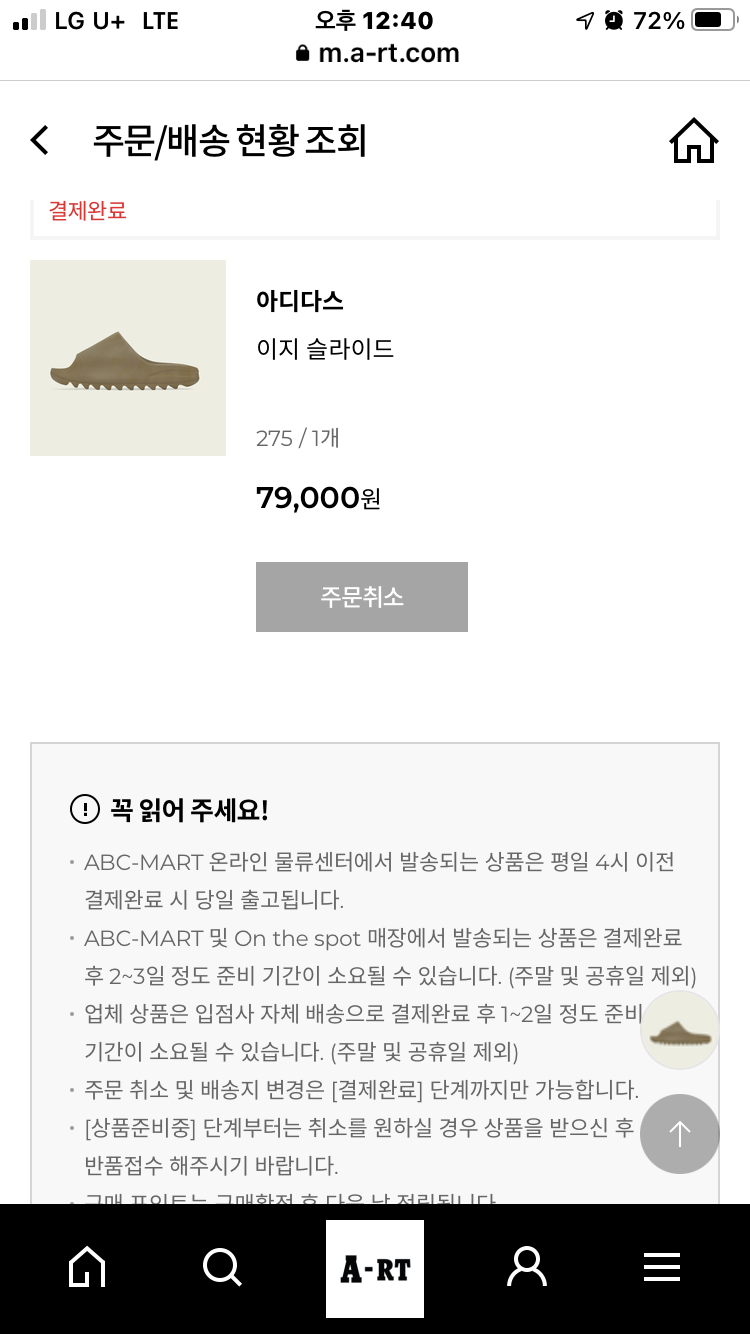Tap the A-RT logo in the bottom bar

(375, 1269)
